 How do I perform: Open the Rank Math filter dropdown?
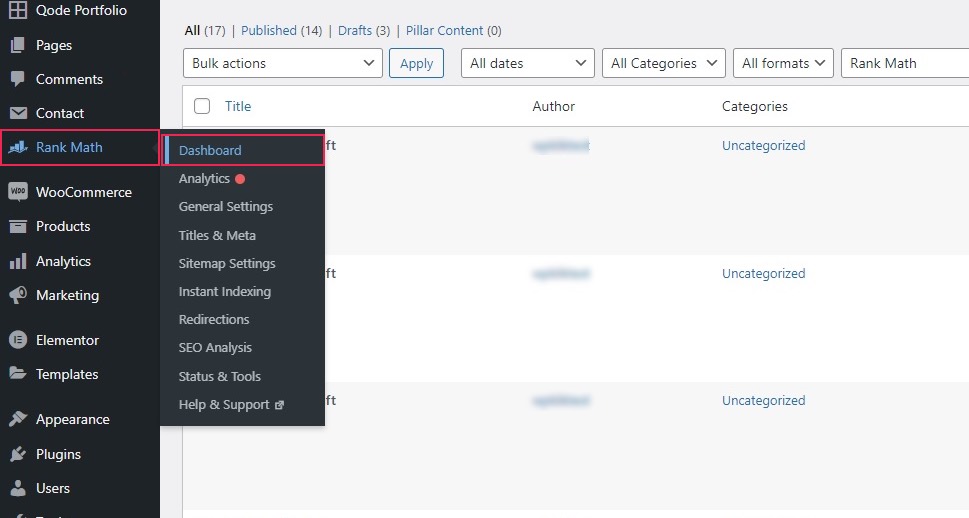pos(905,63)
